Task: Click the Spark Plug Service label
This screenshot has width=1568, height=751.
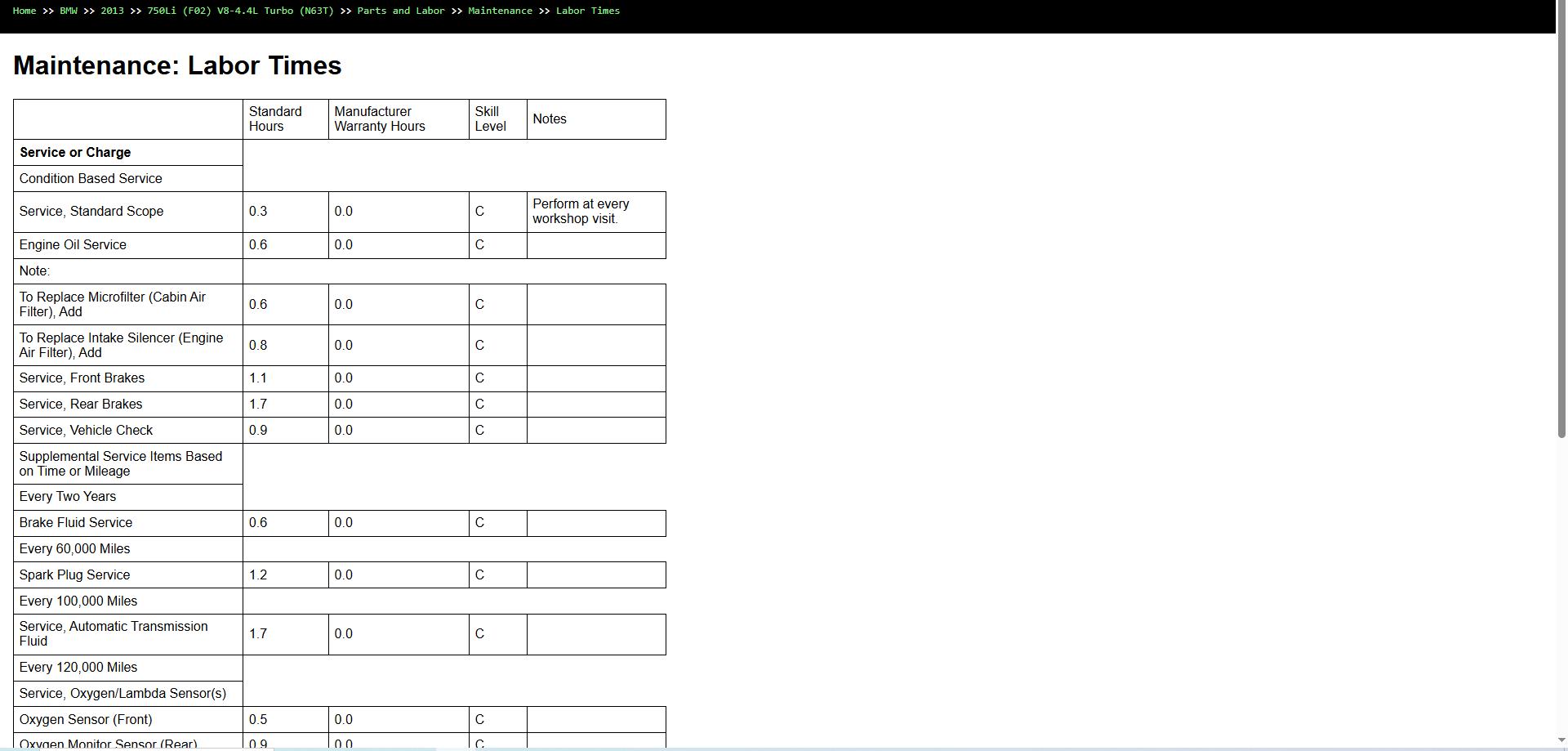Action: 74,575
